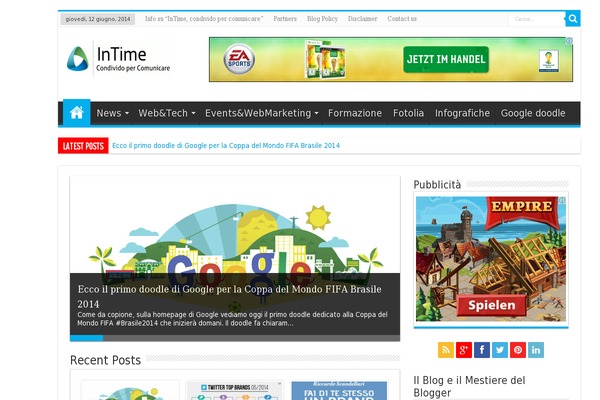This screenshot has height=400, width=600.
Task: Open the Blog Policy link
Action: click(322, 19)
